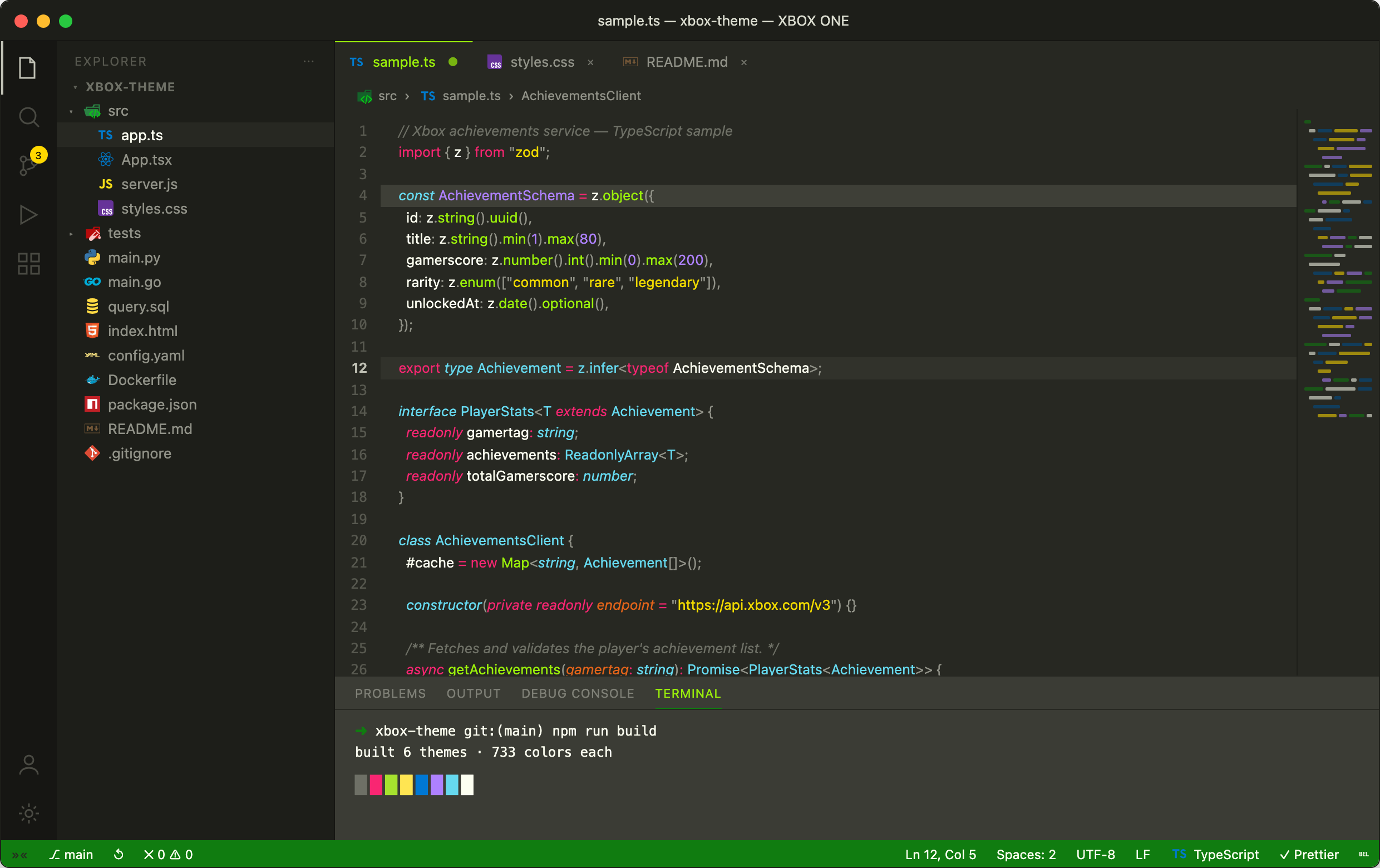Click Ln 12, Col 5 in status bar
The width and height of the screenshot is (1380, 868).
940,855
